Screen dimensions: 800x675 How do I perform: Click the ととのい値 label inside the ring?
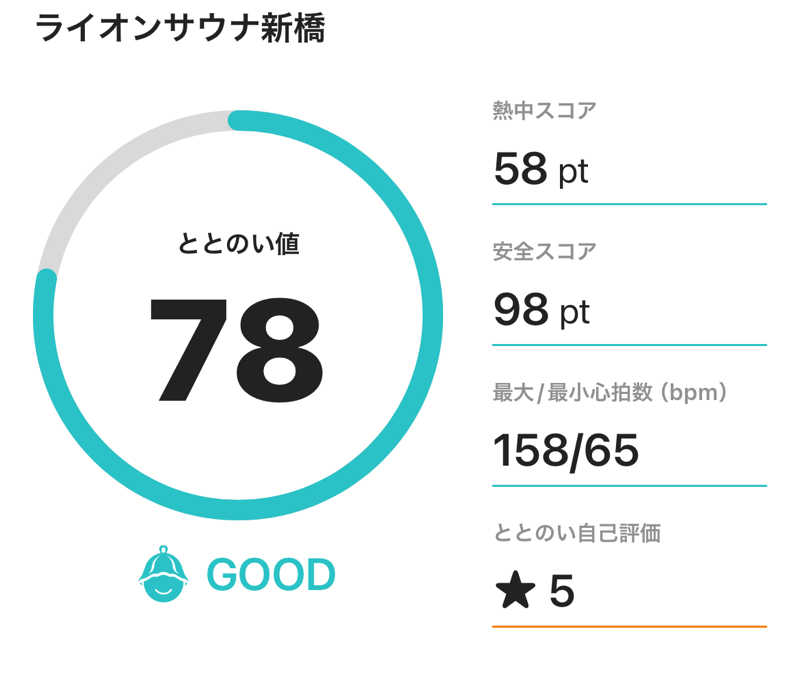238,243
